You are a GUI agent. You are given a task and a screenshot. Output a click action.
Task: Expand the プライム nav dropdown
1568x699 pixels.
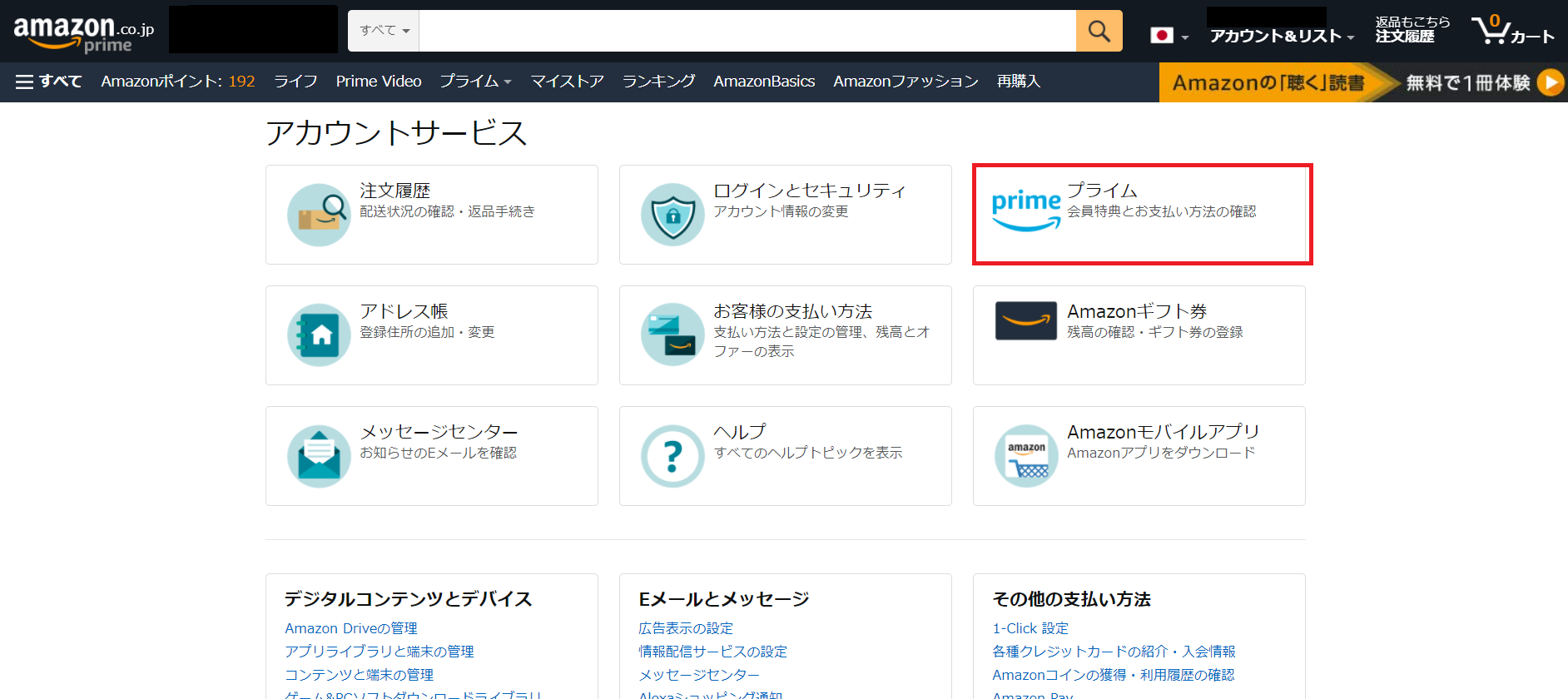click(x=475, y=82)
